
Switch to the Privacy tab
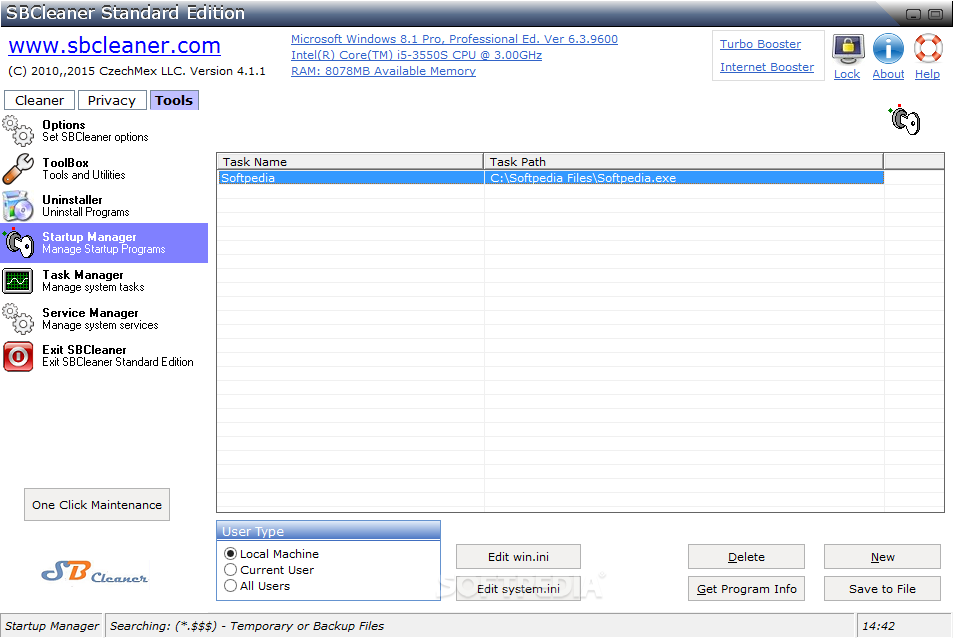tap(112, 100)
